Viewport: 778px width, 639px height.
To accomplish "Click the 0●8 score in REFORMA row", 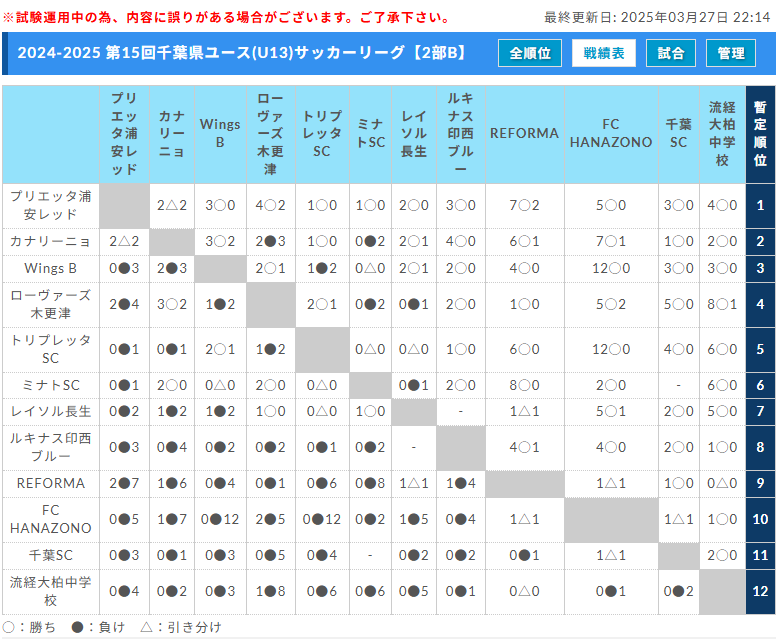I will point(371,484).
